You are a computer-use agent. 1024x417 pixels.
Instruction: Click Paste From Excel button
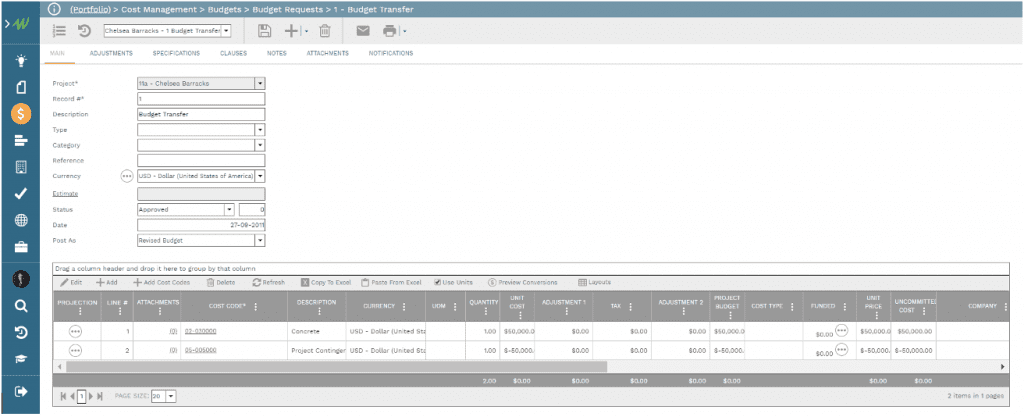391,283
